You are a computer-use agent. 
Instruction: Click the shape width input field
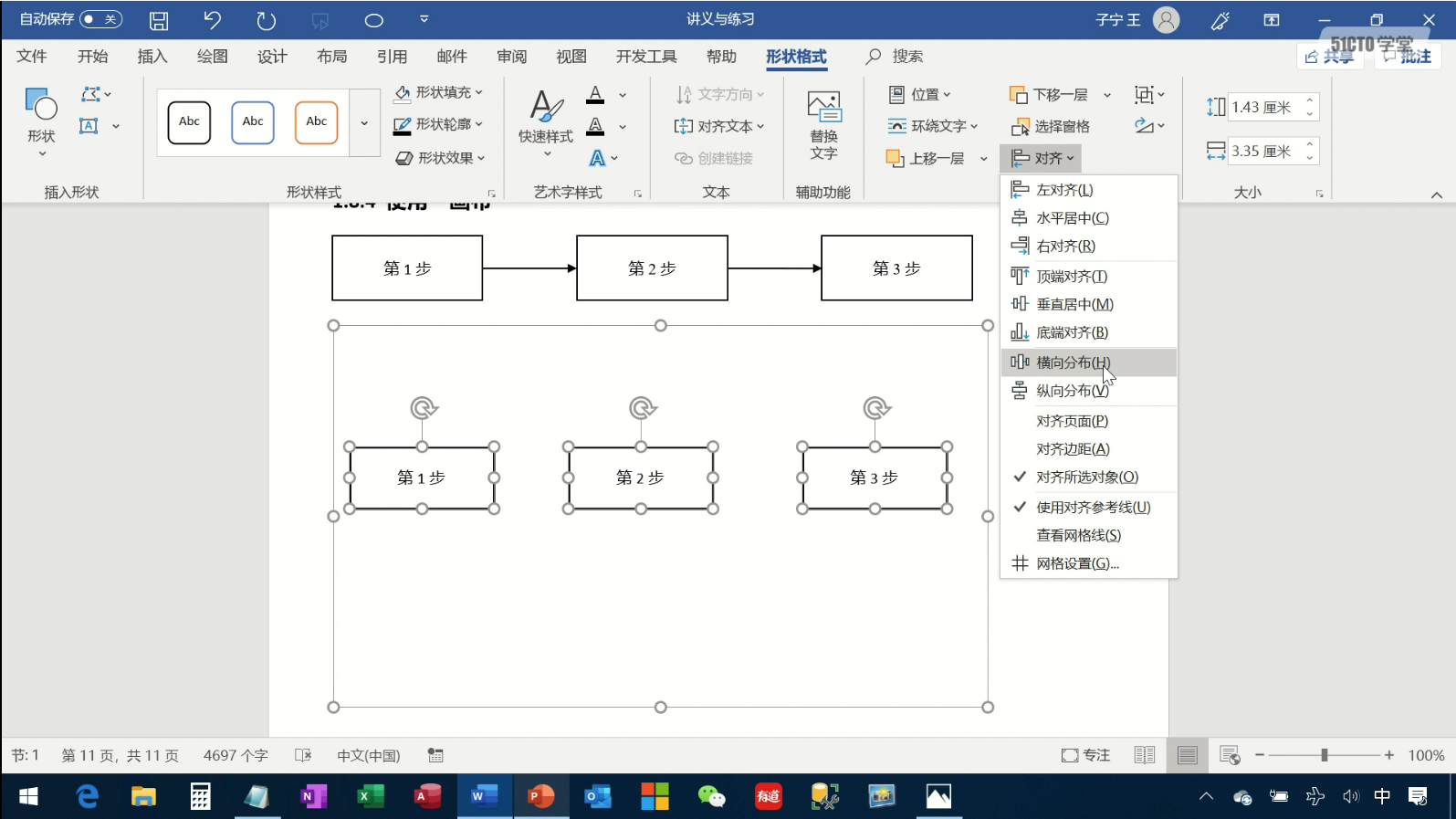(1265, 151)
